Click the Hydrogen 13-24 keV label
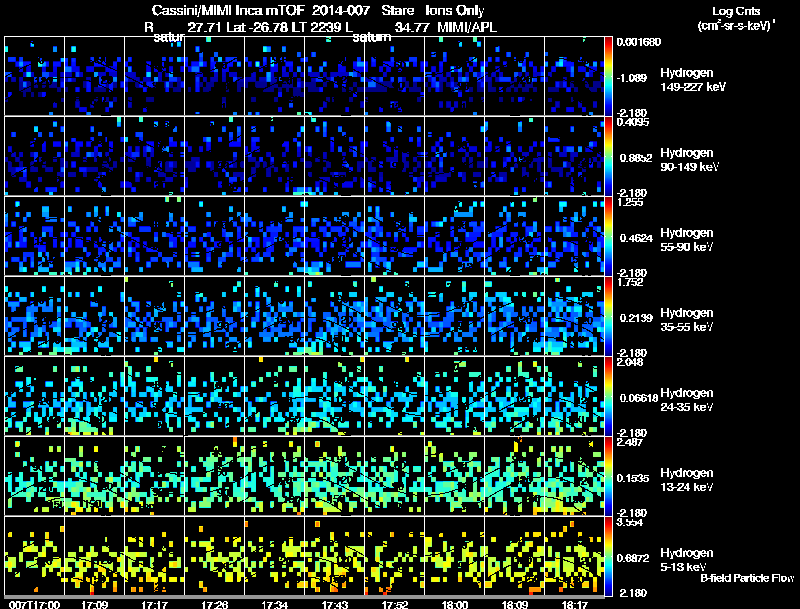Image resolution: width=800 pixels, height=609 pixels. (687, 480)
